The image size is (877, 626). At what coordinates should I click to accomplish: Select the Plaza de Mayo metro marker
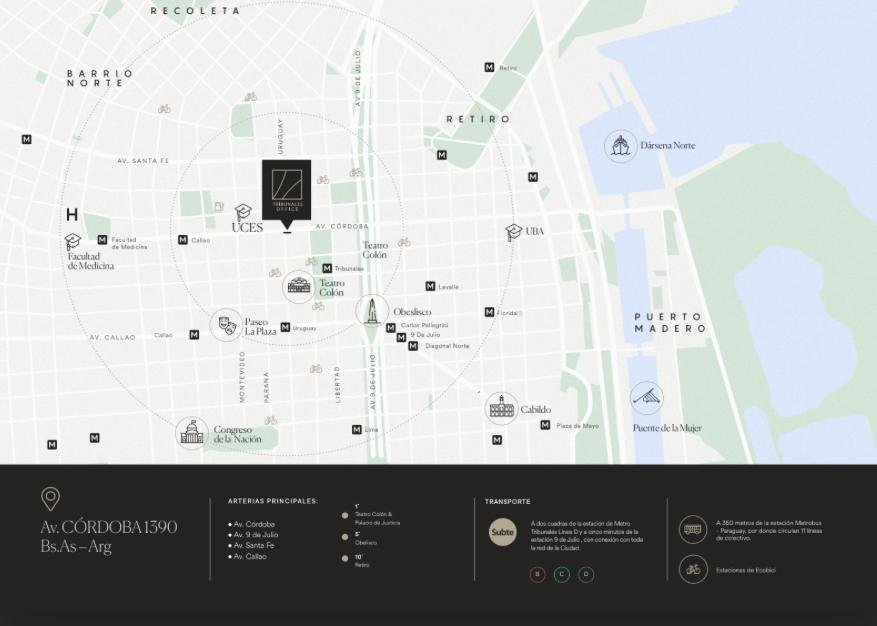(x=545, y=425)
